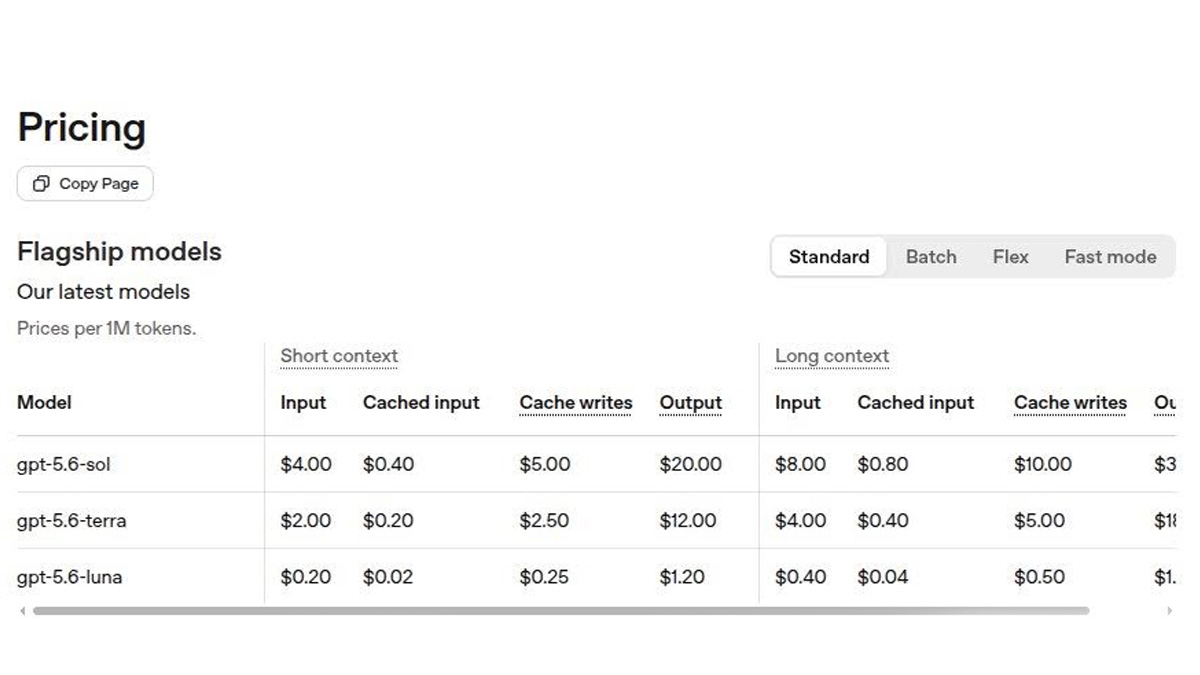Click the Flagship models heading
This screenshot has height=675, width=1200.
(x=119, y=252)
